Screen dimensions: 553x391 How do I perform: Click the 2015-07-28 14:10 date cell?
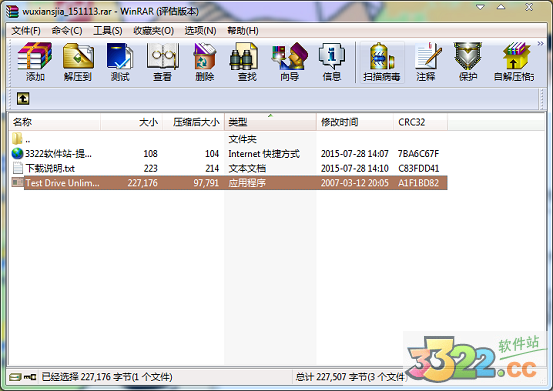(354, 168)
